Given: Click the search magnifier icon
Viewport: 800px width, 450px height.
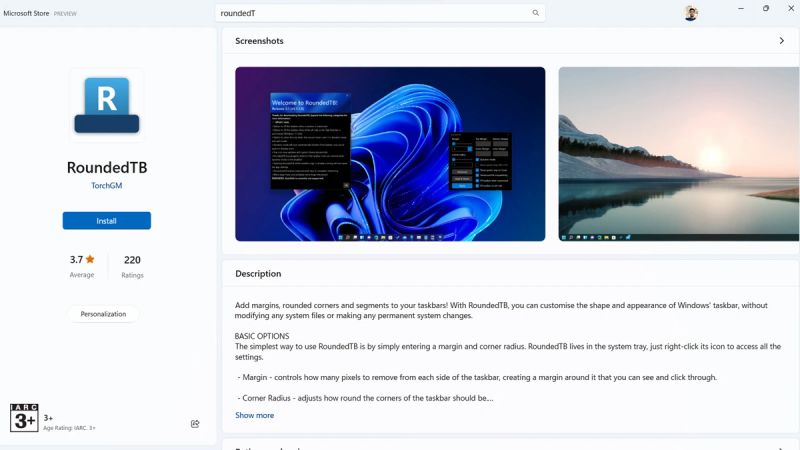Looking at the screenshot, I should pos(535,13).
